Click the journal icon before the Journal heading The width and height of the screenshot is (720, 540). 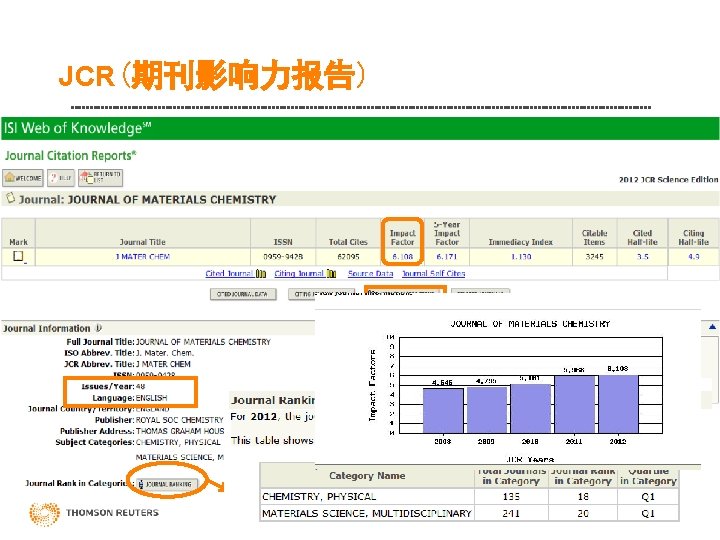pos(10,198)
